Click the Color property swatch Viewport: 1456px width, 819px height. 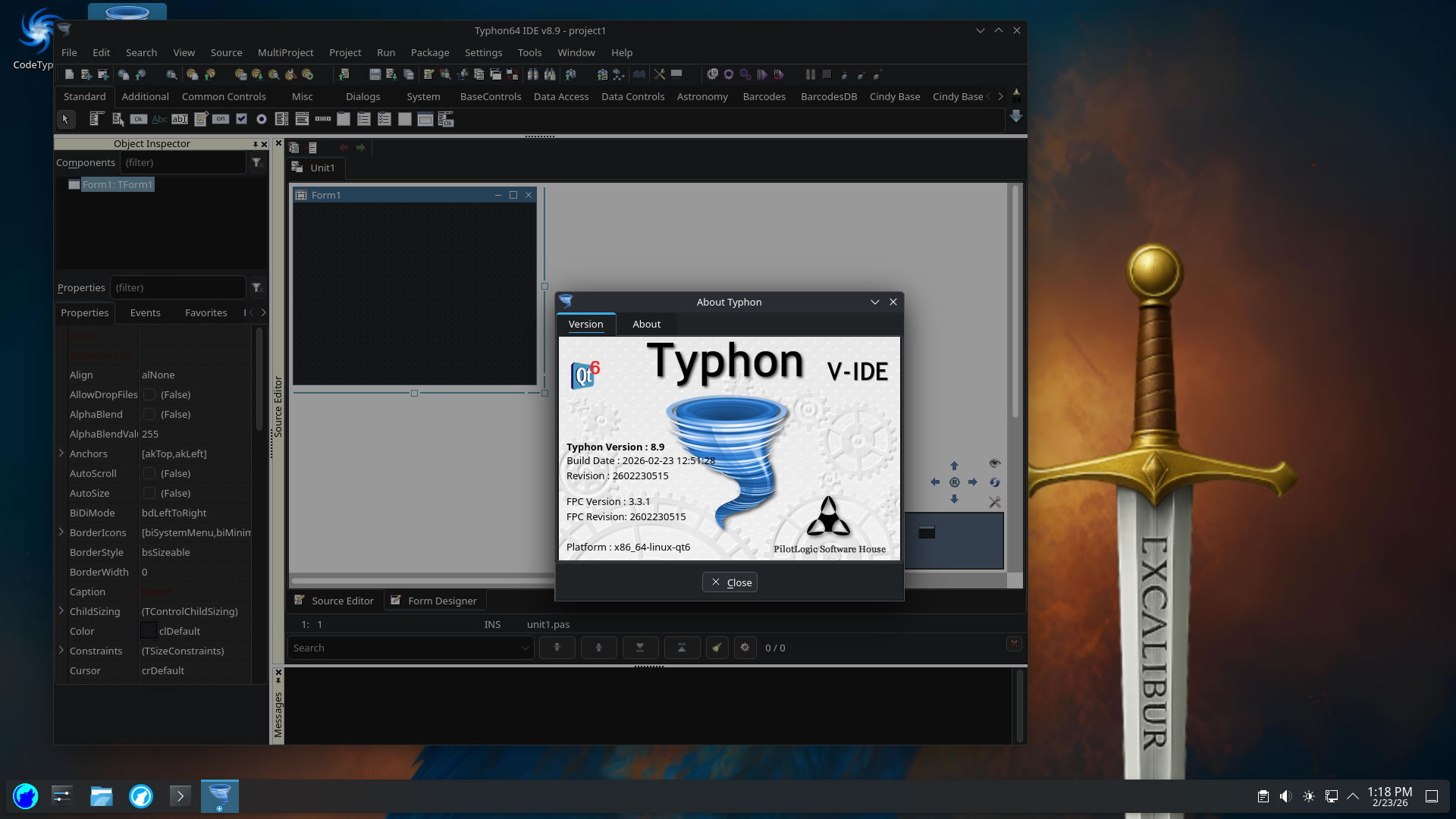pos(149,631)
